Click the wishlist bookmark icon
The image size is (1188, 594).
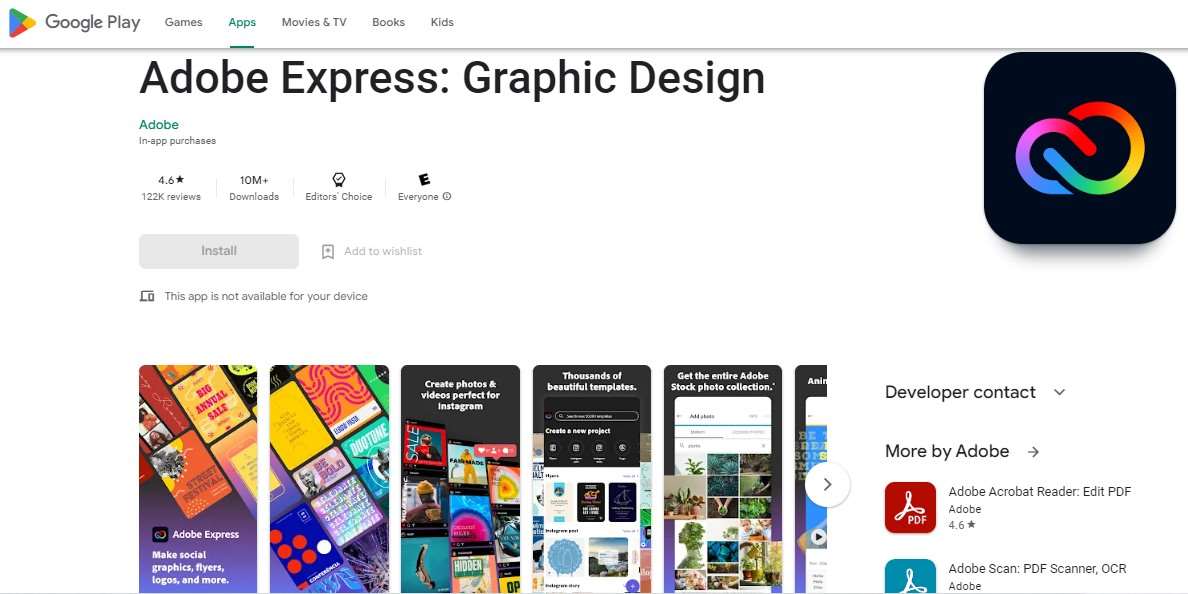point(327,252)
